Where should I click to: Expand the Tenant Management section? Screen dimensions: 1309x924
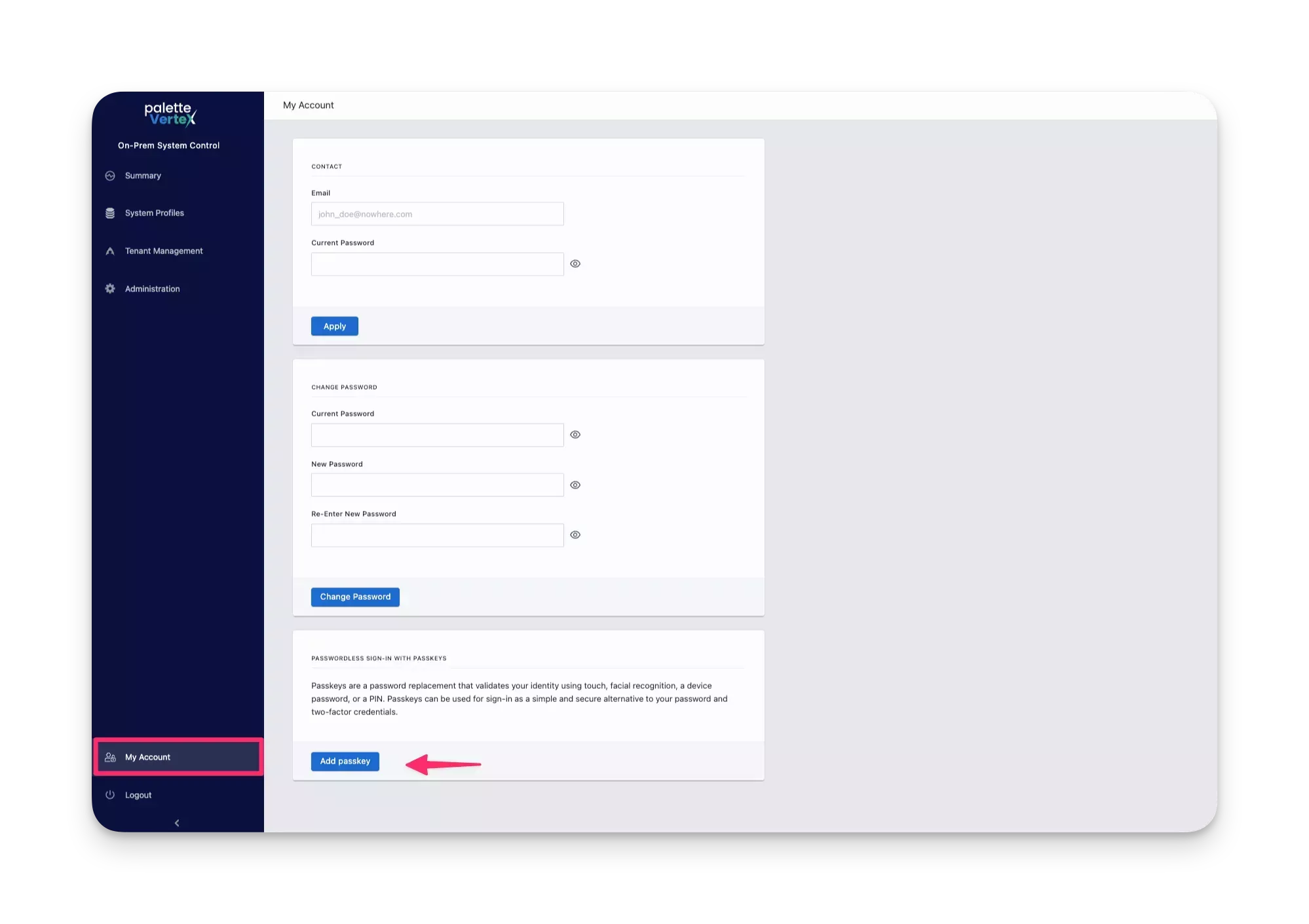pyautogui.click(x=163, y=250)
